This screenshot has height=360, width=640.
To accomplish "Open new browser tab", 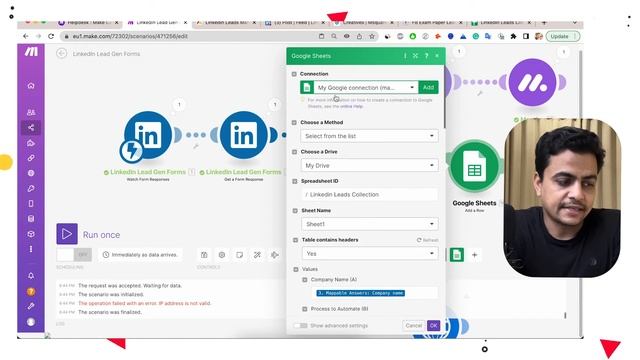I will coord(544,22).
